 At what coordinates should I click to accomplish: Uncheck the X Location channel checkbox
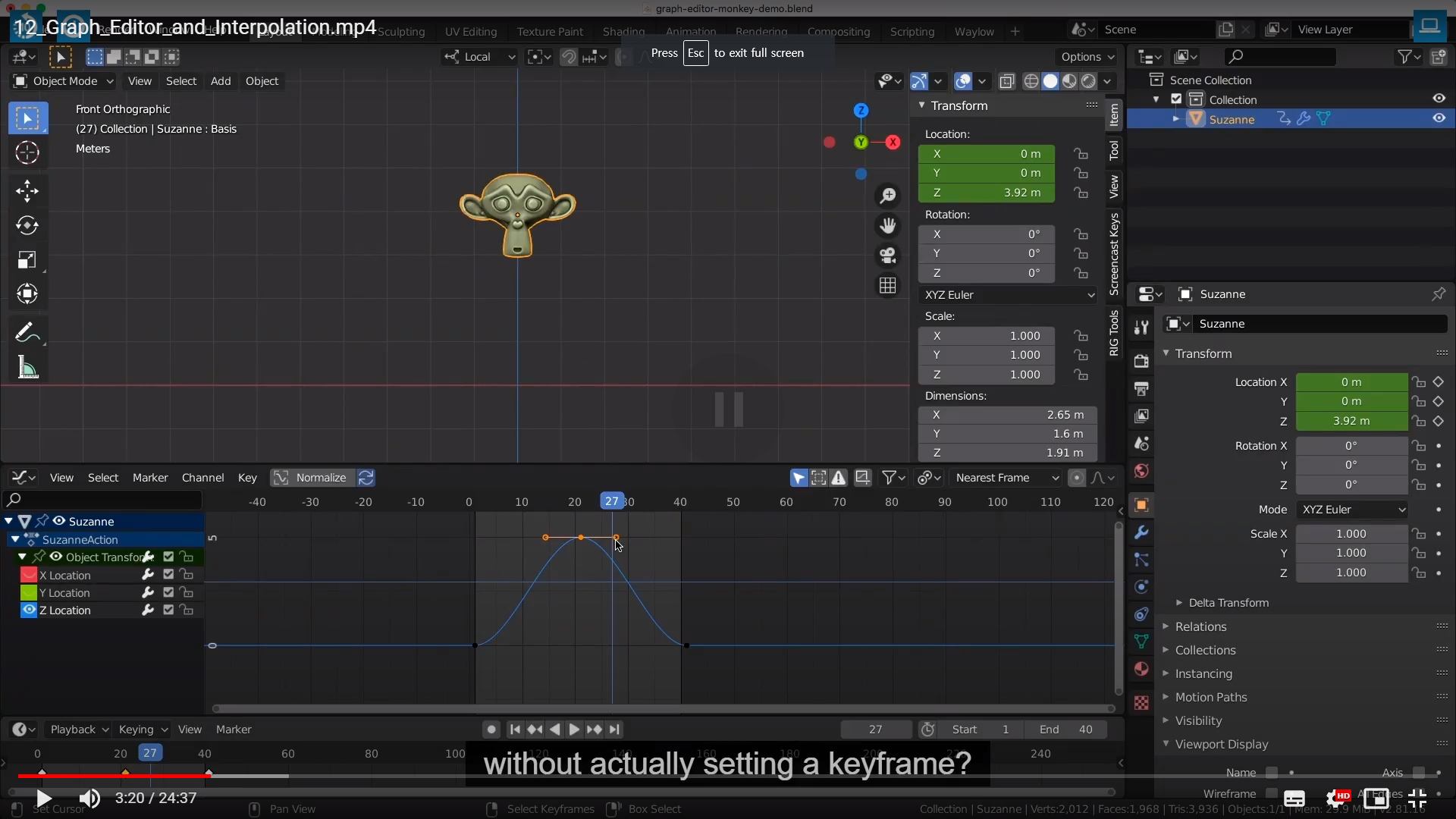tap(168, 575)
